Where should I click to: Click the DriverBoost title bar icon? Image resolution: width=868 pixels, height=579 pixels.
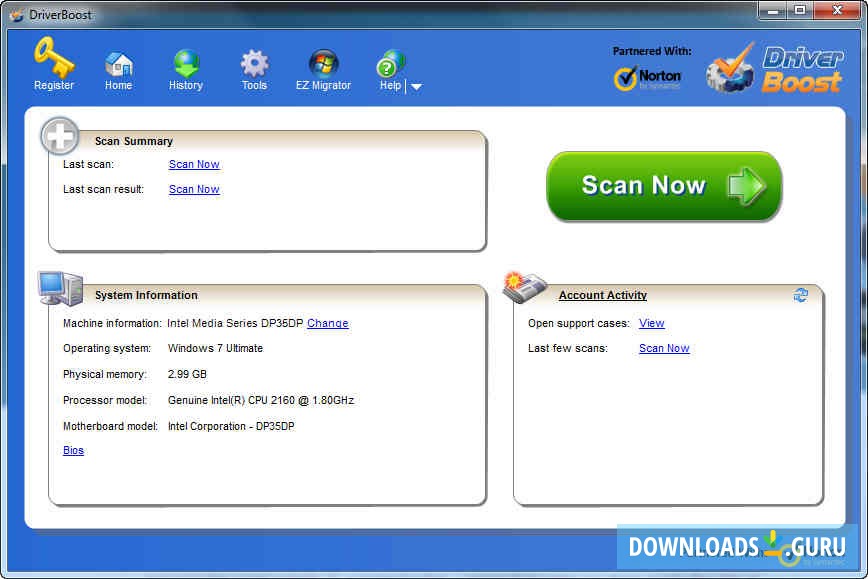17,15
